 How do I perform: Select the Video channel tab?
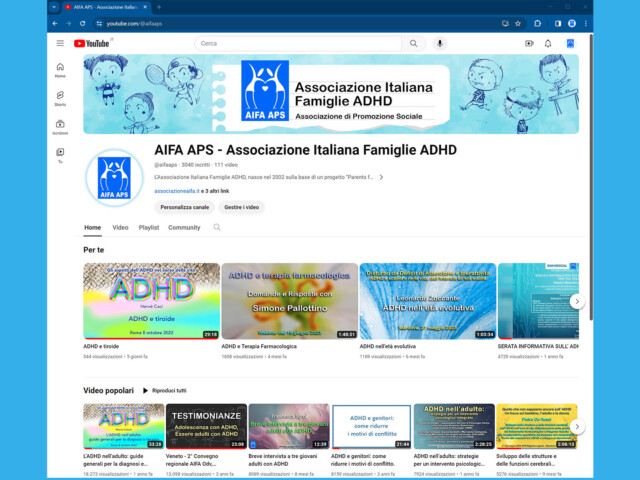pos(120,228)
